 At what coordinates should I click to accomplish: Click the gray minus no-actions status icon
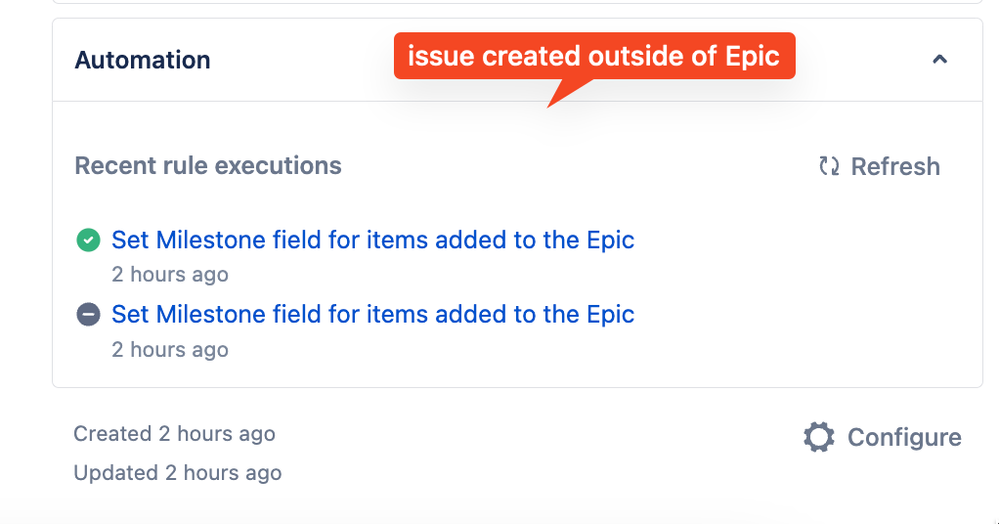[x=89, y=314]
